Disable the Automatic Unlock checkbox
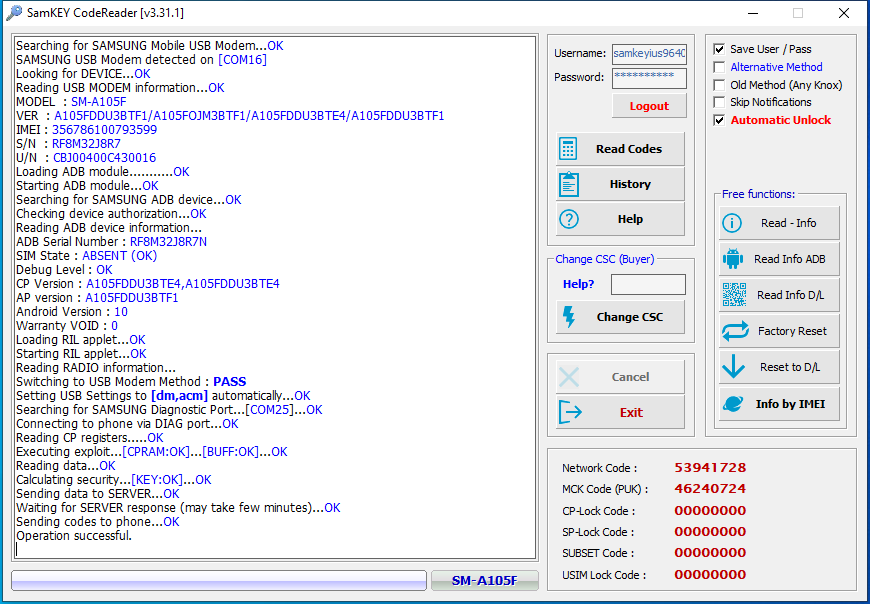Image resolution: width=870 pixels, height=604 pixels. [719, 120]
